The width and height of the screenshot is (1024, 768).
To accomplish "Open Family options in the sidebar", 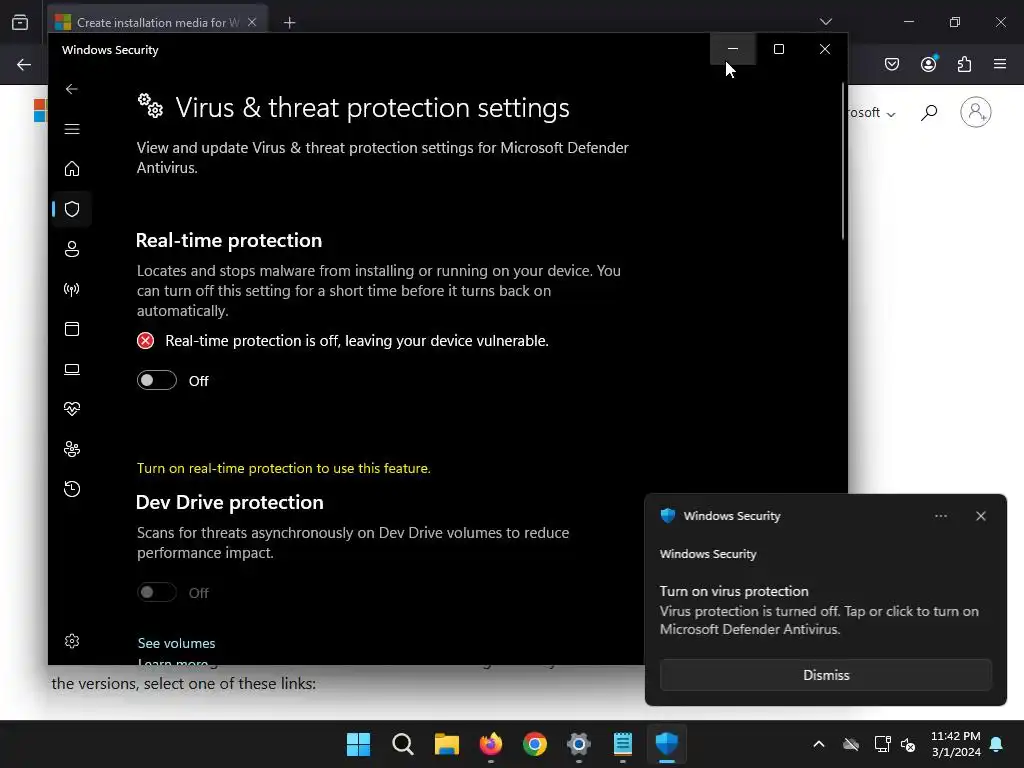I will click(72, 449).
